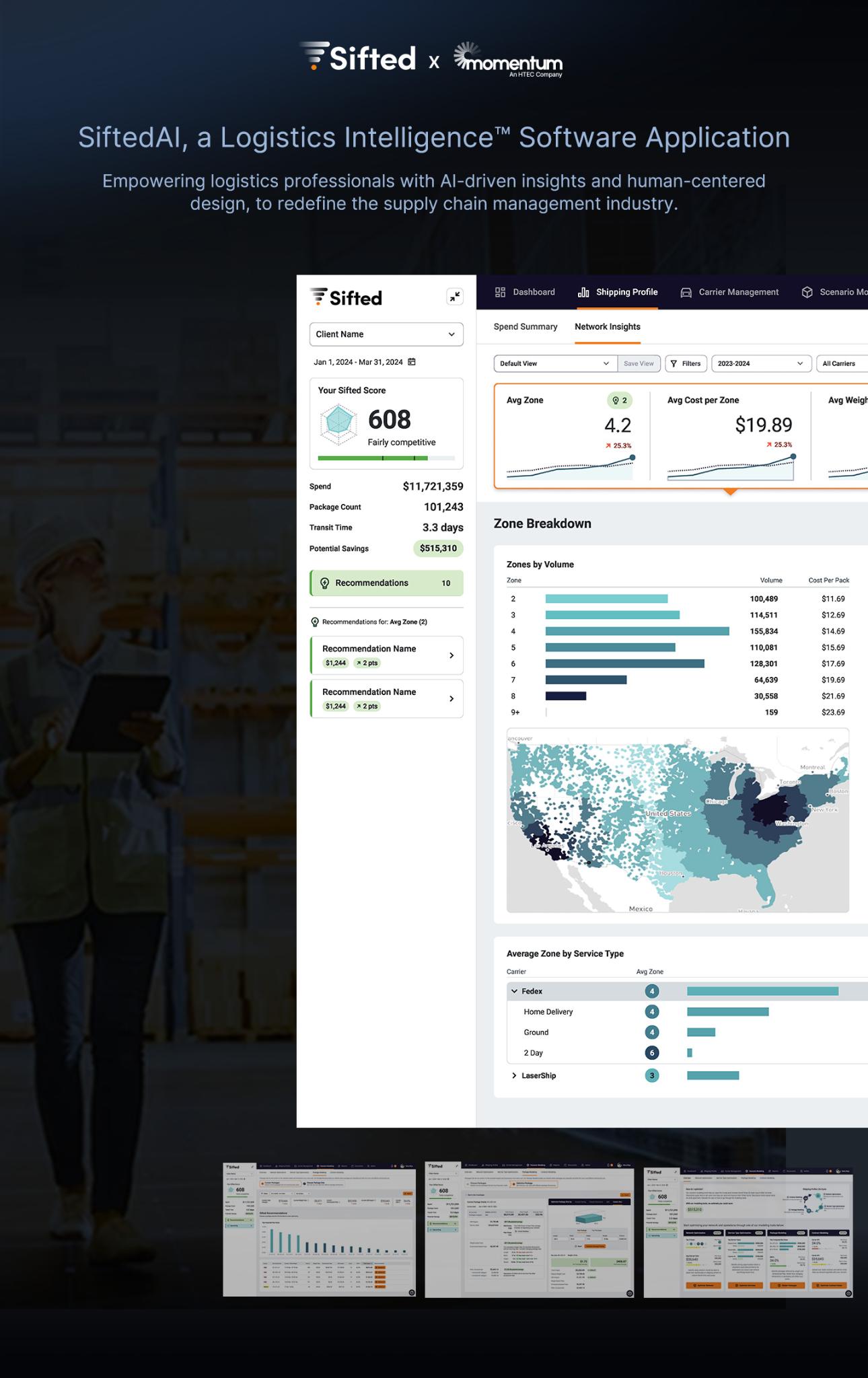Click the Fedex average zone 4 badge
The width and height of the screenshot is (868, 1378).
(x=651, y=991)
